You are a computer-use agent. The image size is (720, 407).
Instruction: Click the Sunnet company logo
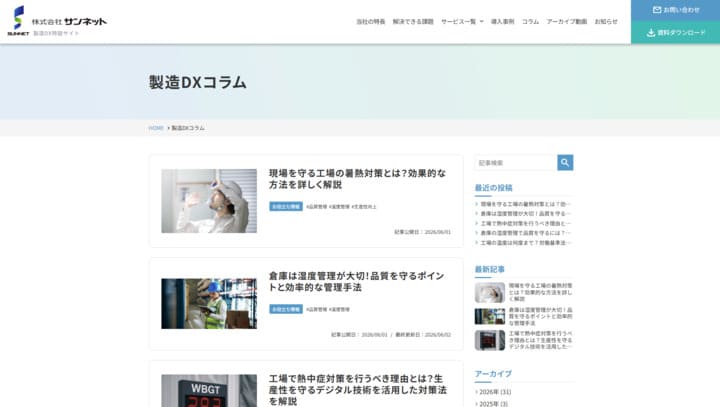[57, 21]
